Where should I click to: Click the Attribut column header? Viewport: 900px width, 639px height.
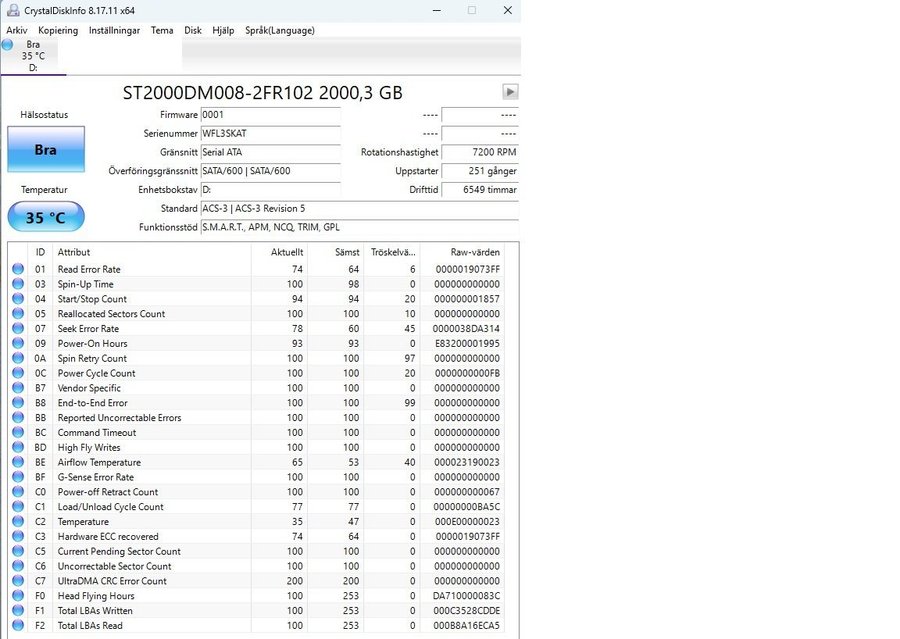point(152,252)
